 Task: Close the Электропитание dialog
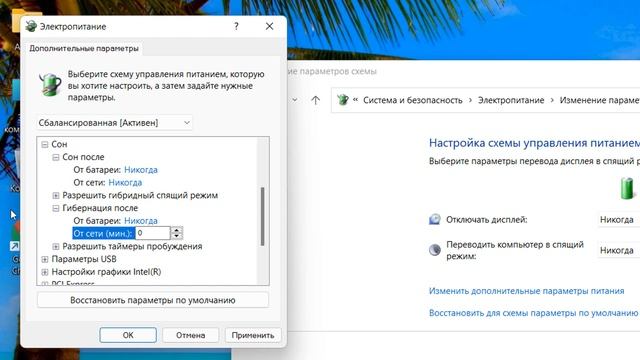coord(269,27)
